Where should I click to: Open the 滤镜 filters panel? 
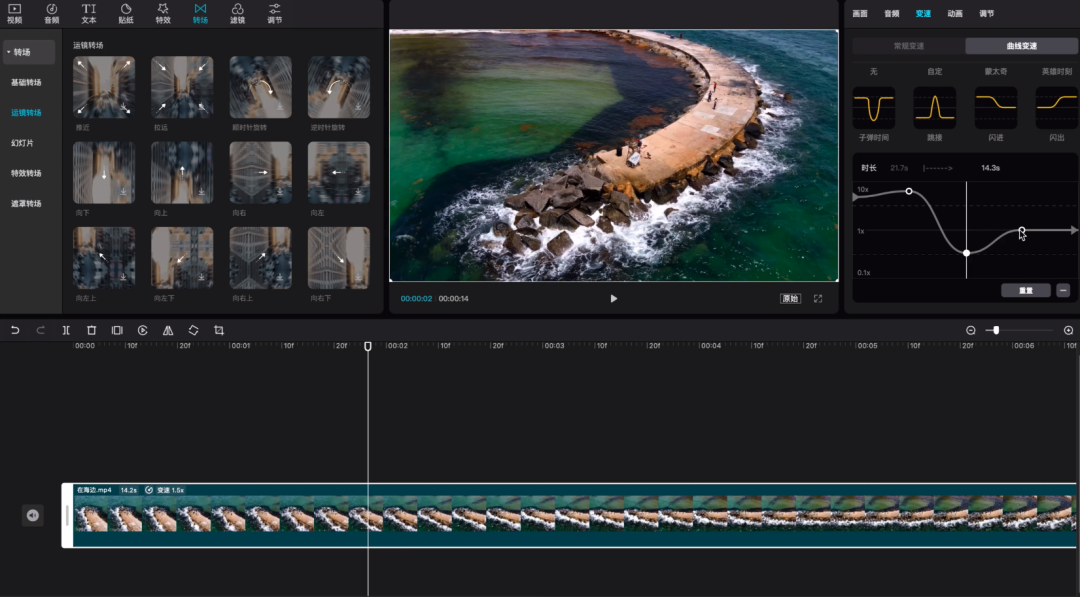point(237,13)
